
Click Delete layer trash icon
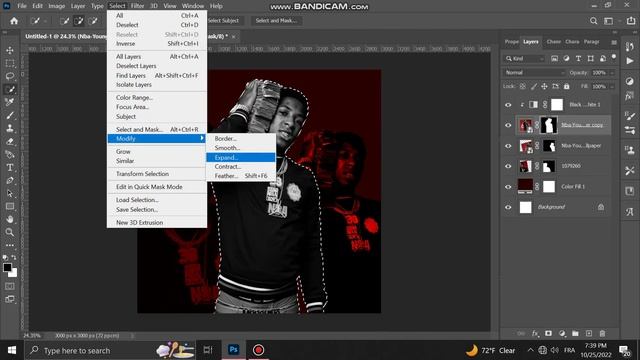[x=602, y=333]
